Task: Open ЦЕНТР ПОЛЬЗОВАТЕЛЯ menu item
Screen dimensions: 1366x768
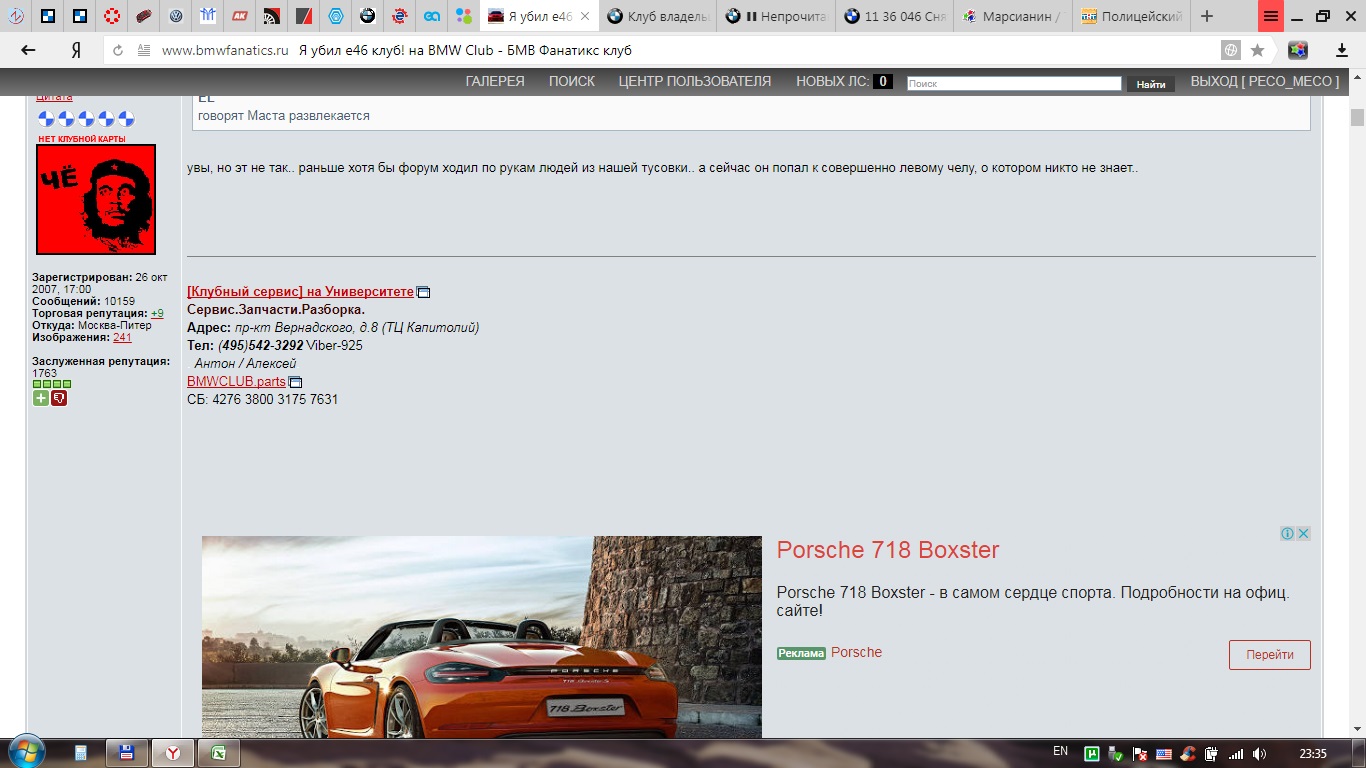Action: (694, 82)
